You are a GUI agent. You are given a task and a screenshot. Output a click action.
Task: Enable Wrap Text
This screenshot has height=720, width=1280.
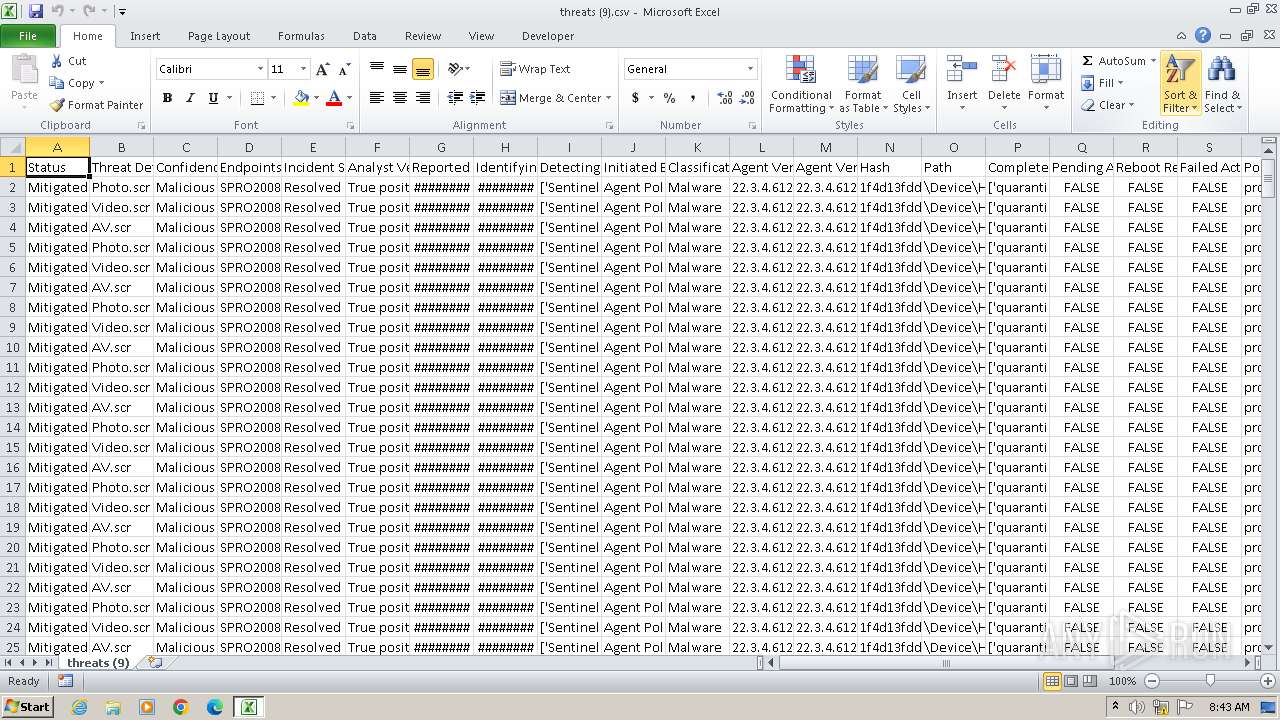coord(535,69)
